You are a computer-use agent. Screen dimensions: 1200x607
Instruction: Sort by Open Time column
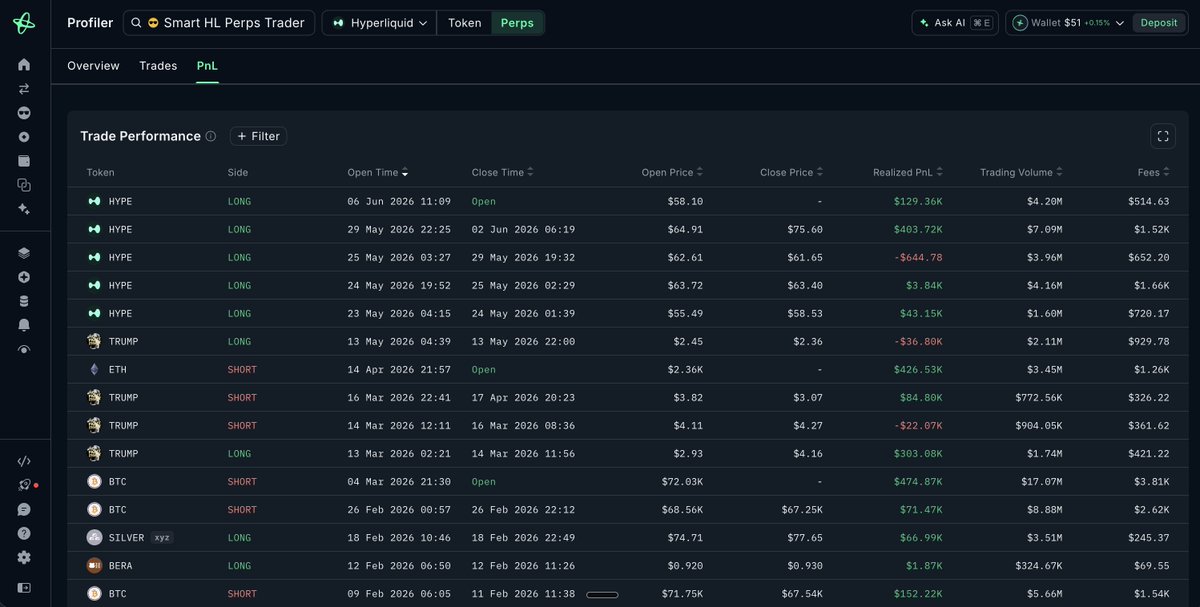pos(377,173)
